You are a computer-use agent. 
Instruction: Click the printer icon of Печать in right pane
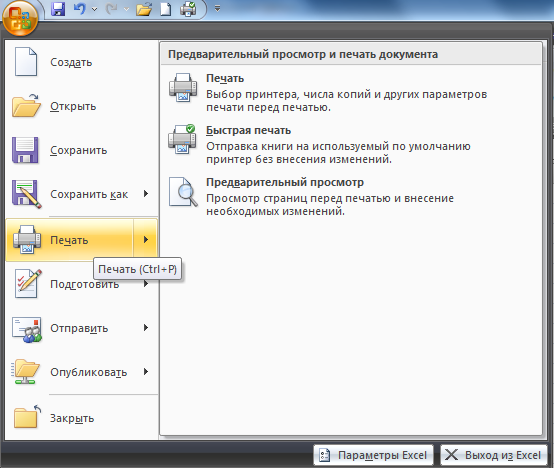(183, 88)
